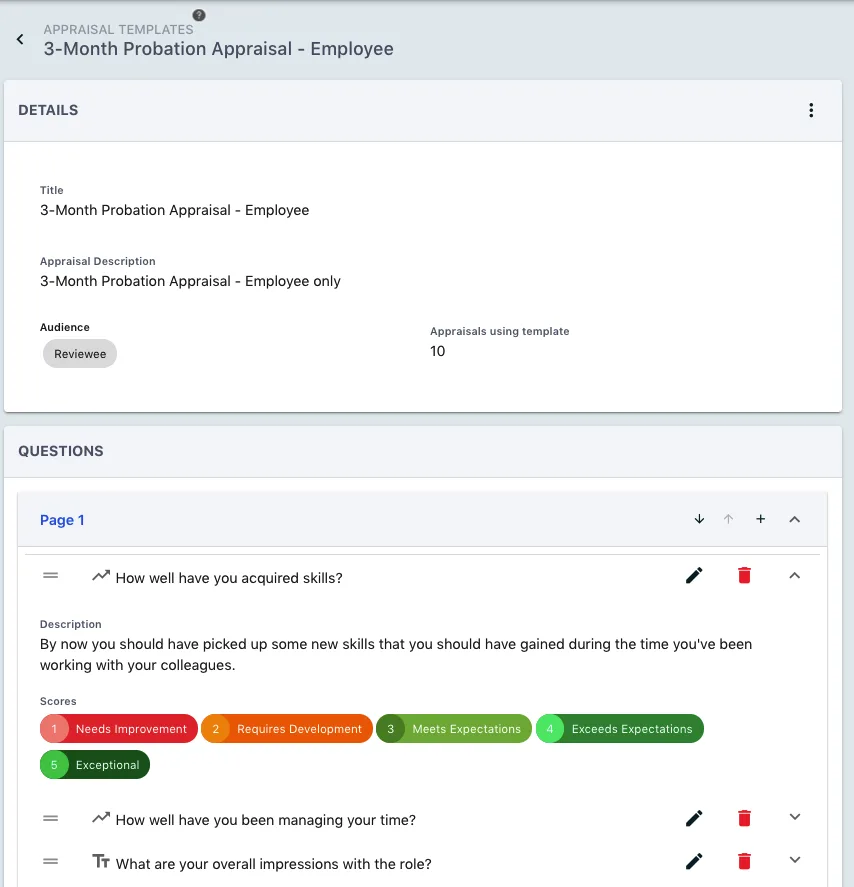Edit the overall impressions question
854x887 pixels.
(x=694, y=862)
